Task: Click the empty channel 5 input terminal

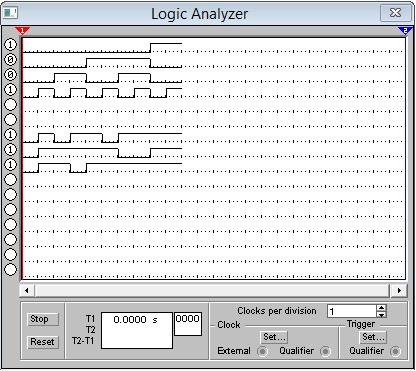Action: pyautogui.click(x=10, y=104)
